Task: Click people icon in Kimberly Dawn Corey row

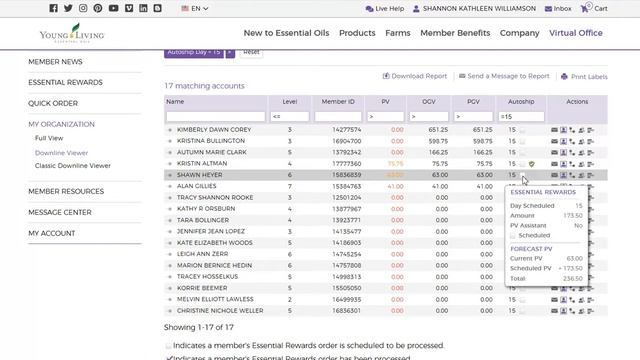Action: tap(581, 130)
